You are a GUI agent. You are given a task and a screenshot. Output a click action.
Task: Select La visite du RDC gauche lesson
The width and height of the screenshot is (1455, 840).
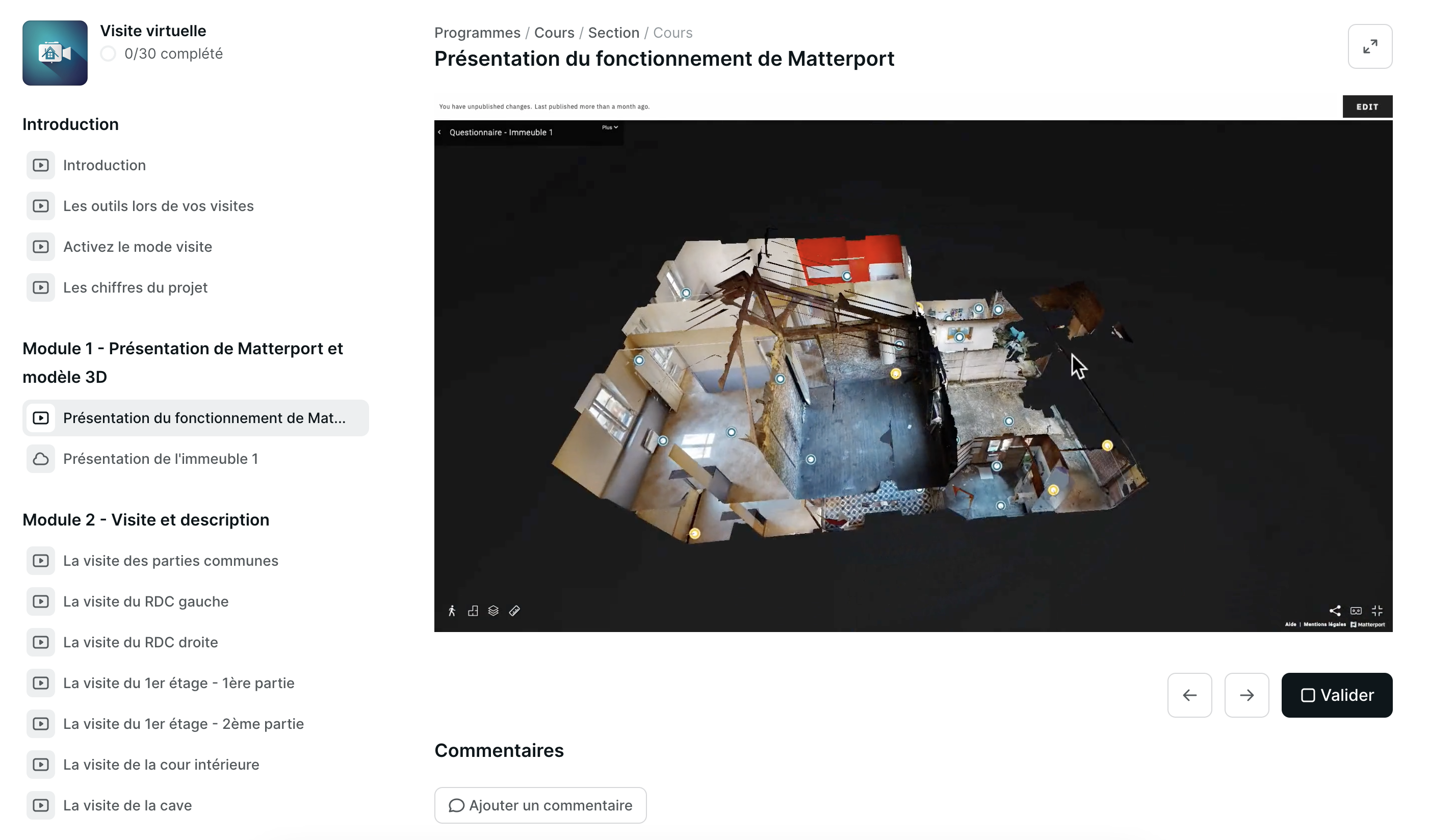coord(145,601)
